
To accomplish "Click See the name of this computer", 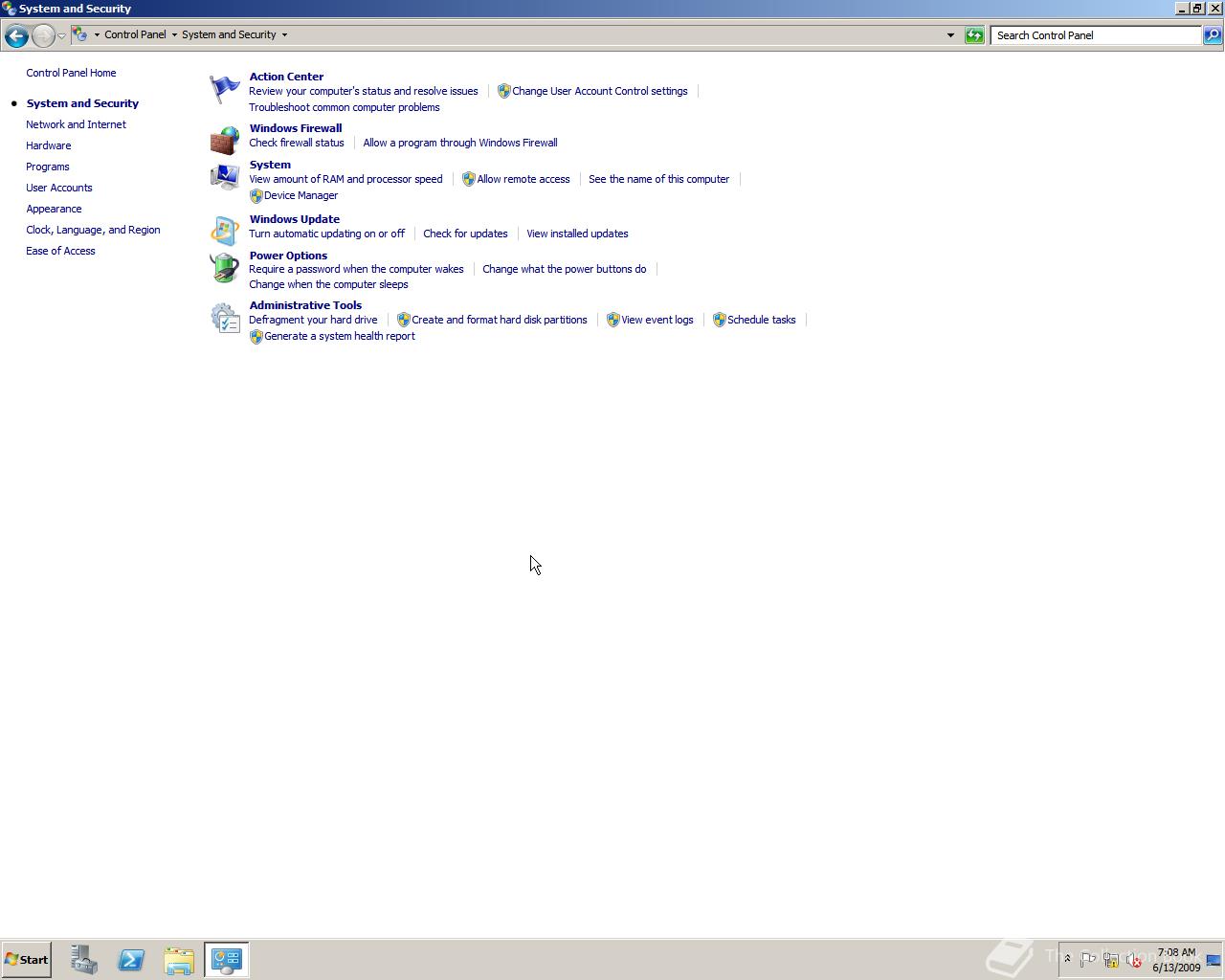I will tap(658, 179).
